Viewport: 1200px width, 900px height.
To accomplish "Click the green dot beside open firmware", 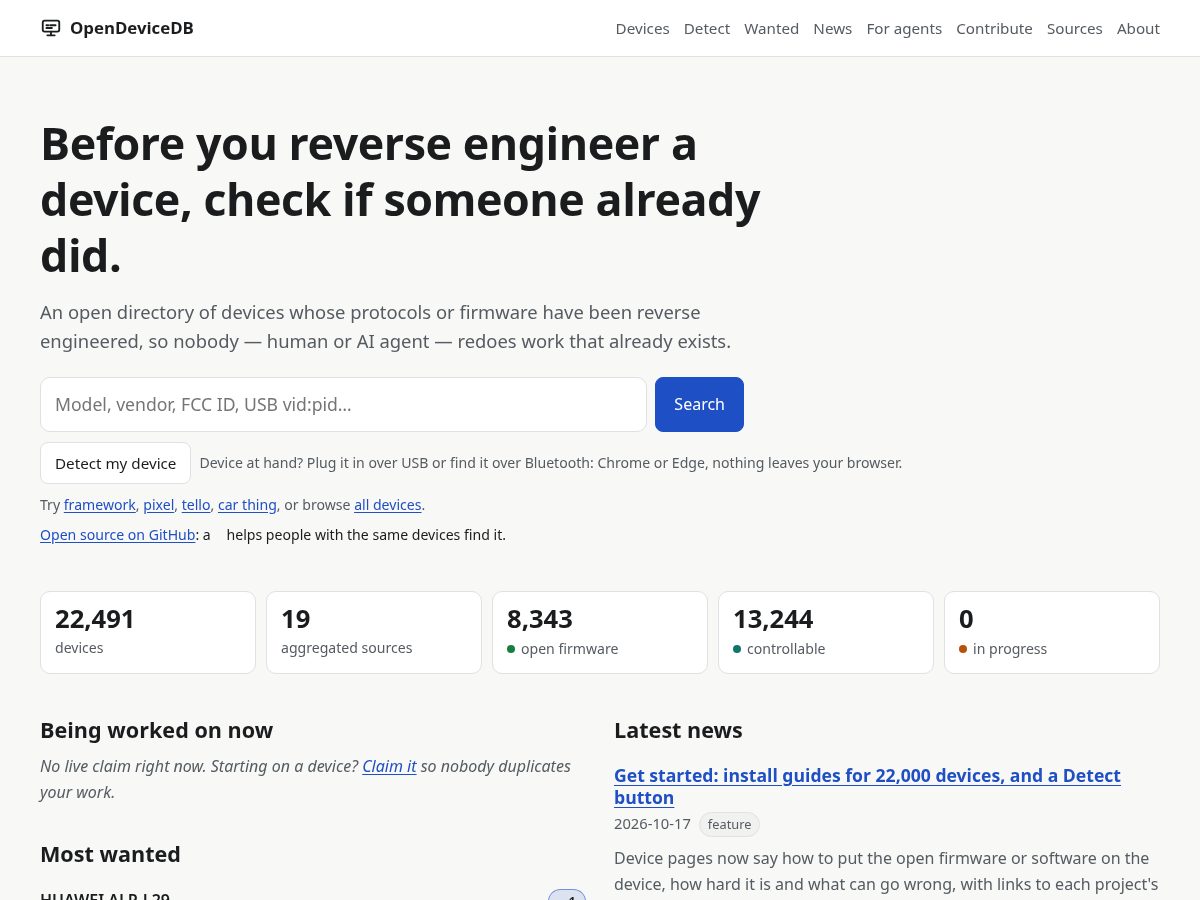I will (511, 649).
